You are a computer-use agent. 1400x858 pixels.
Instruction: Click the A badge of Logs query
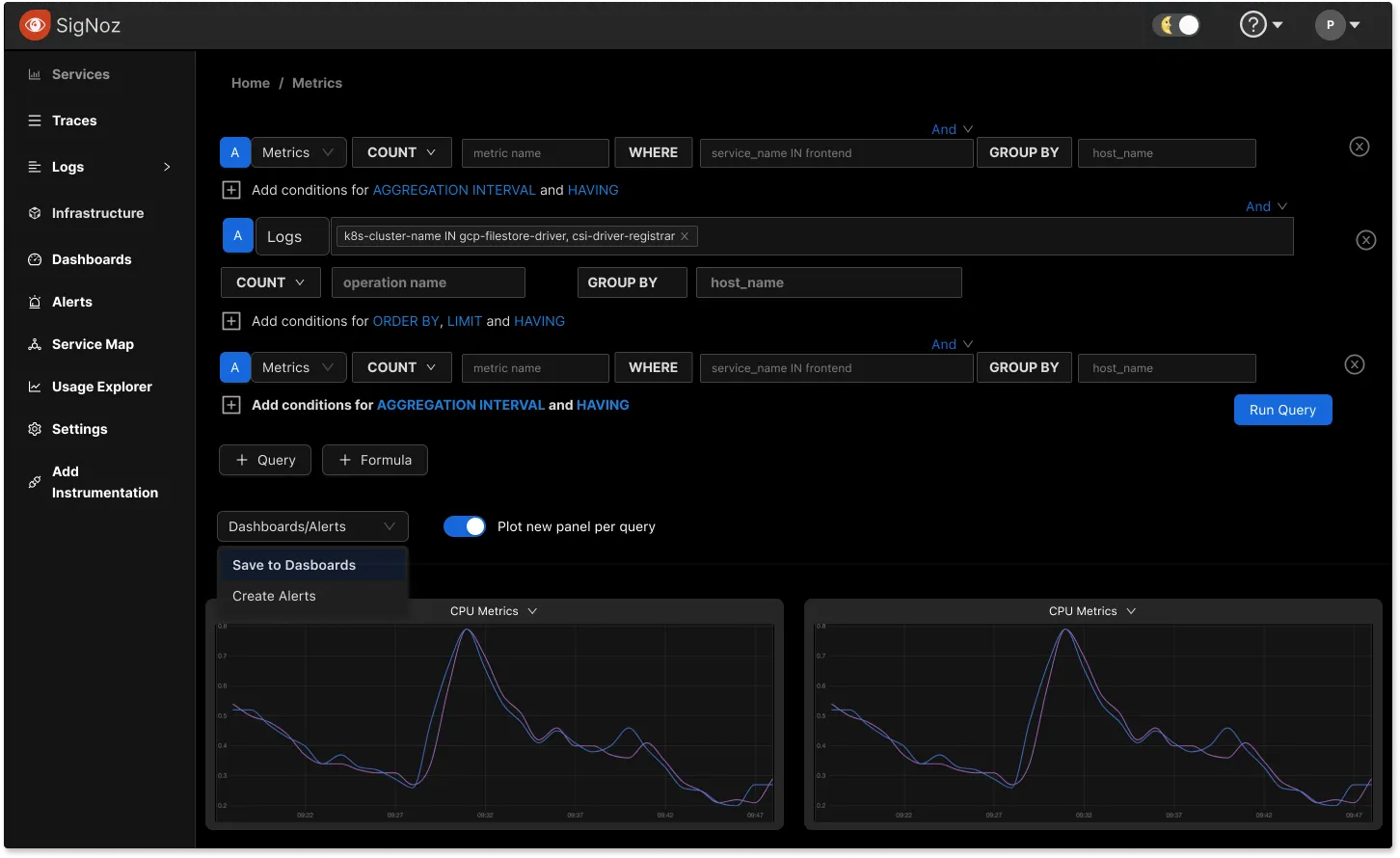coord(238,235)
